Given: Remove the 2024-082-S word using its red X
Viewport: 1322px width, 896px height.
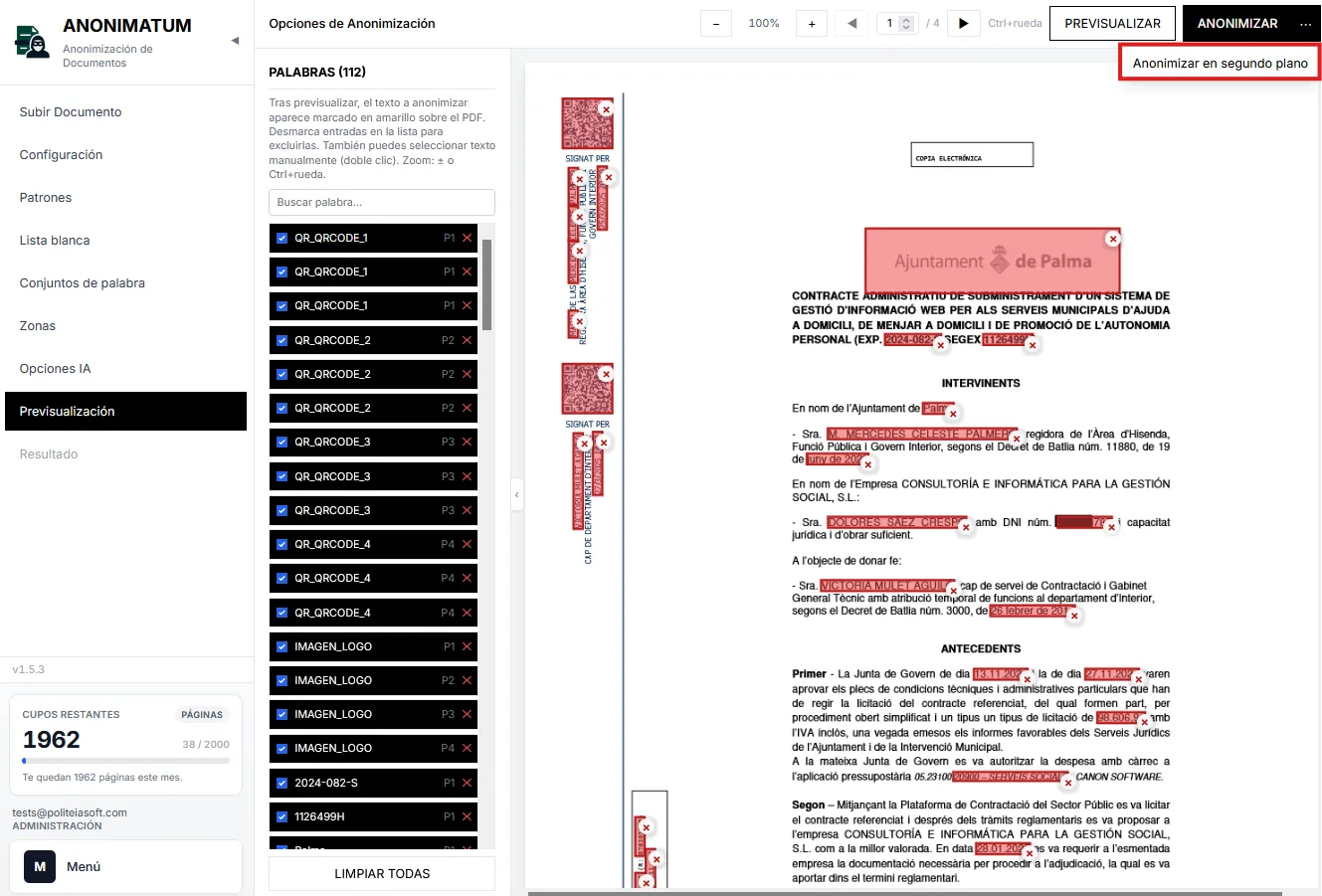Looking at the screenshot, I should pyautogui.click(x=467, y=783).
